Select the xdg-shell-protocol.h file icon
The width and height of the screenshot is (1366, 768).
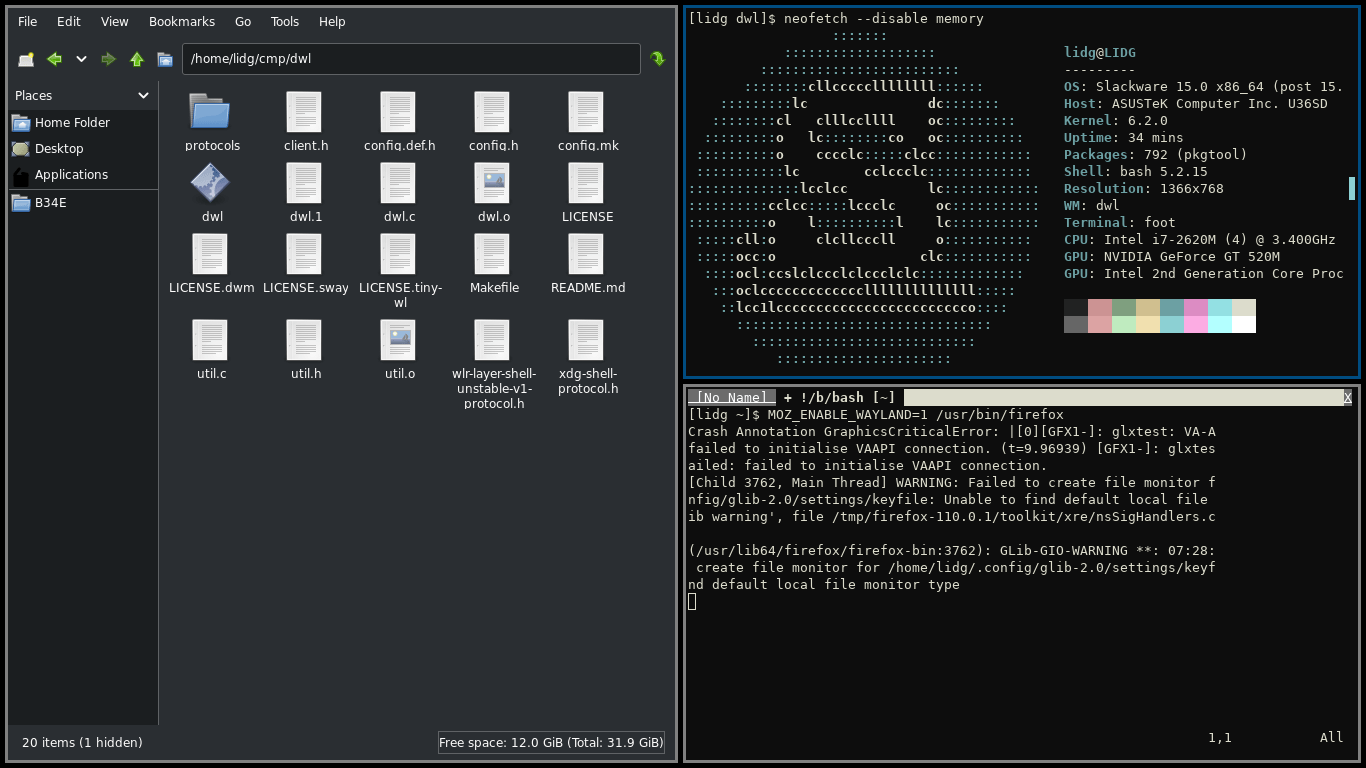(586, 340)
